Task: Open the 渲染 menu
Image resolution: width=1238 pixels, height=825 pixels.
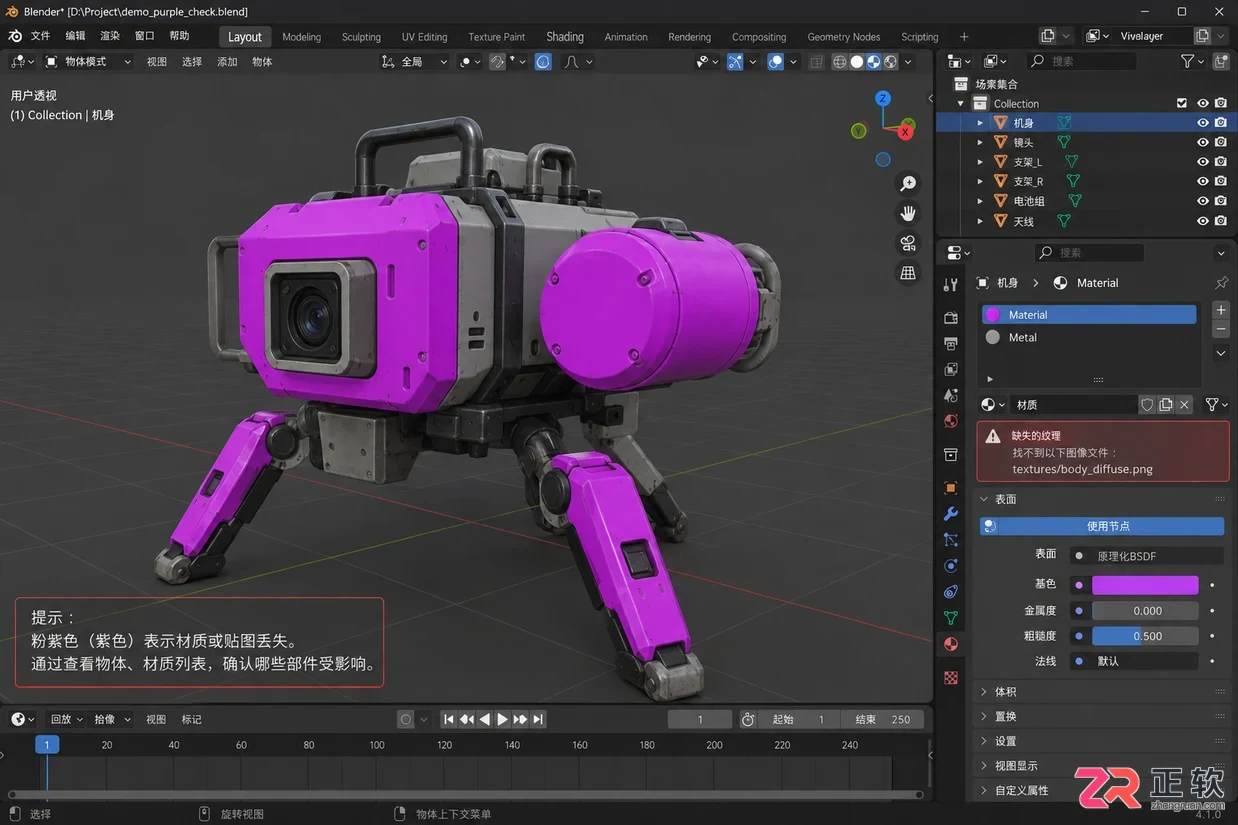Action: coord(110,36)
